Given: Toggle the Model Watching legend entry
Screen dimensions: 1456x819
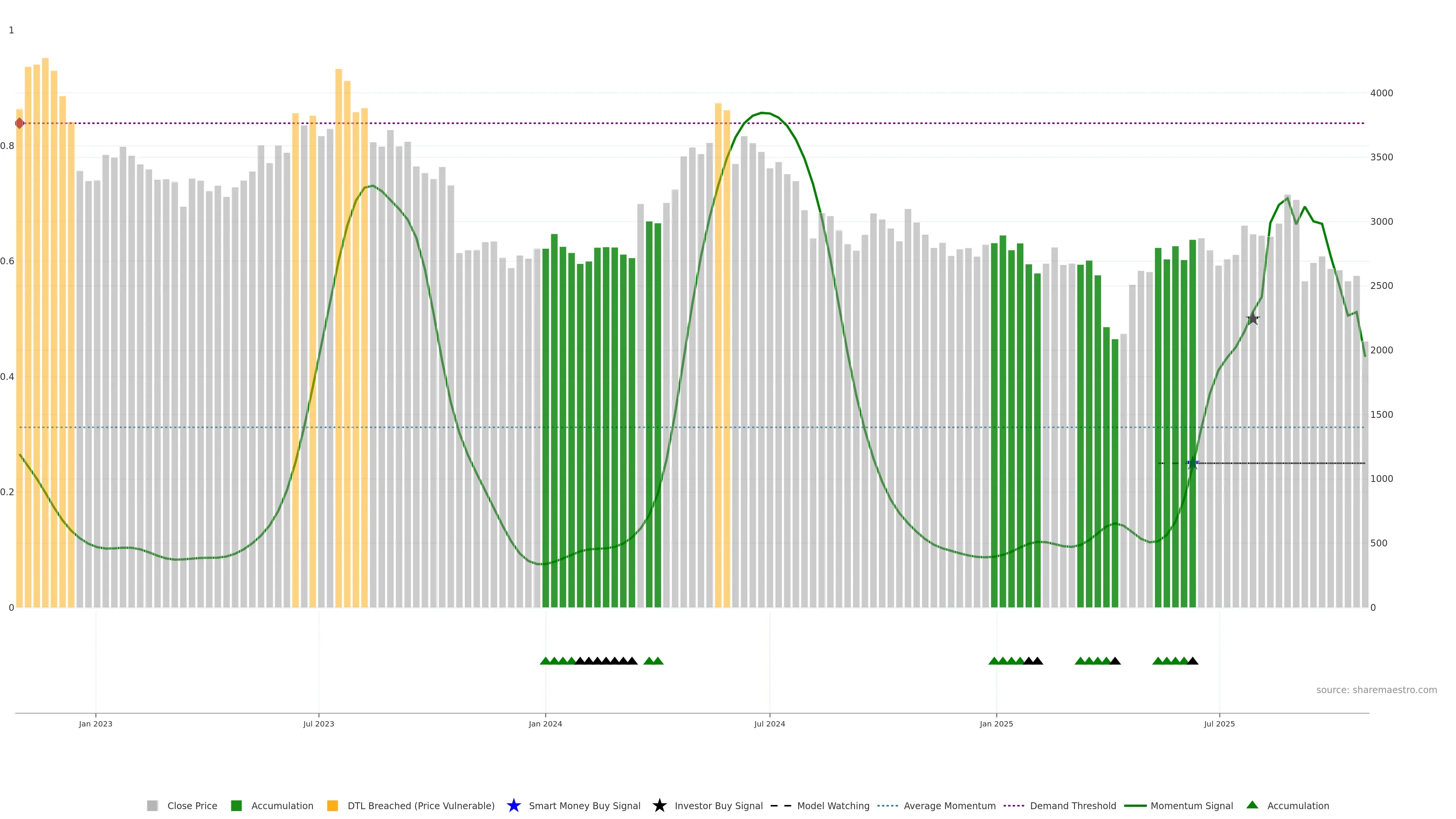Looking at the screenshot, I should point(833,805).
